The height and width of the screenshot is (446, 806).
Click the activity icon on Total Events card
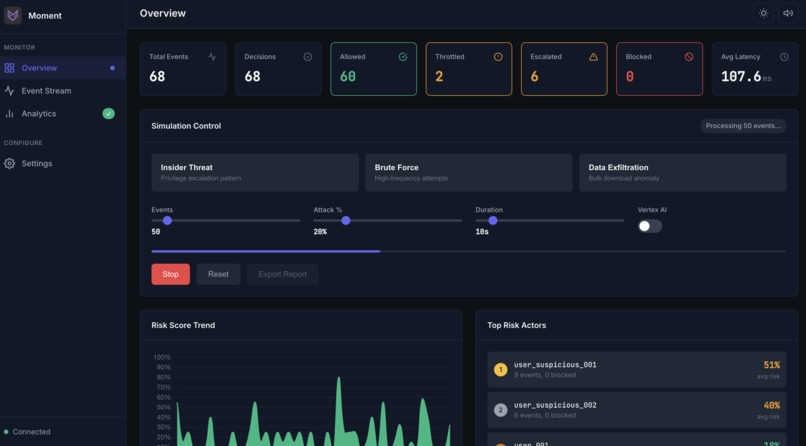(x=212, y=57)
